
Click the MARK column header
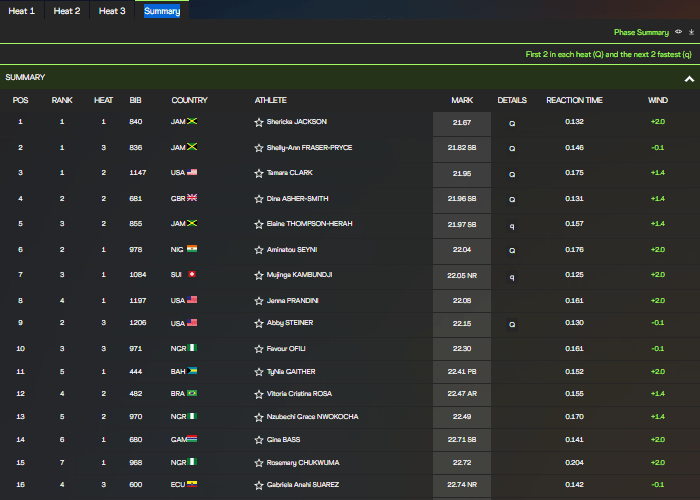tap(462, 100)
